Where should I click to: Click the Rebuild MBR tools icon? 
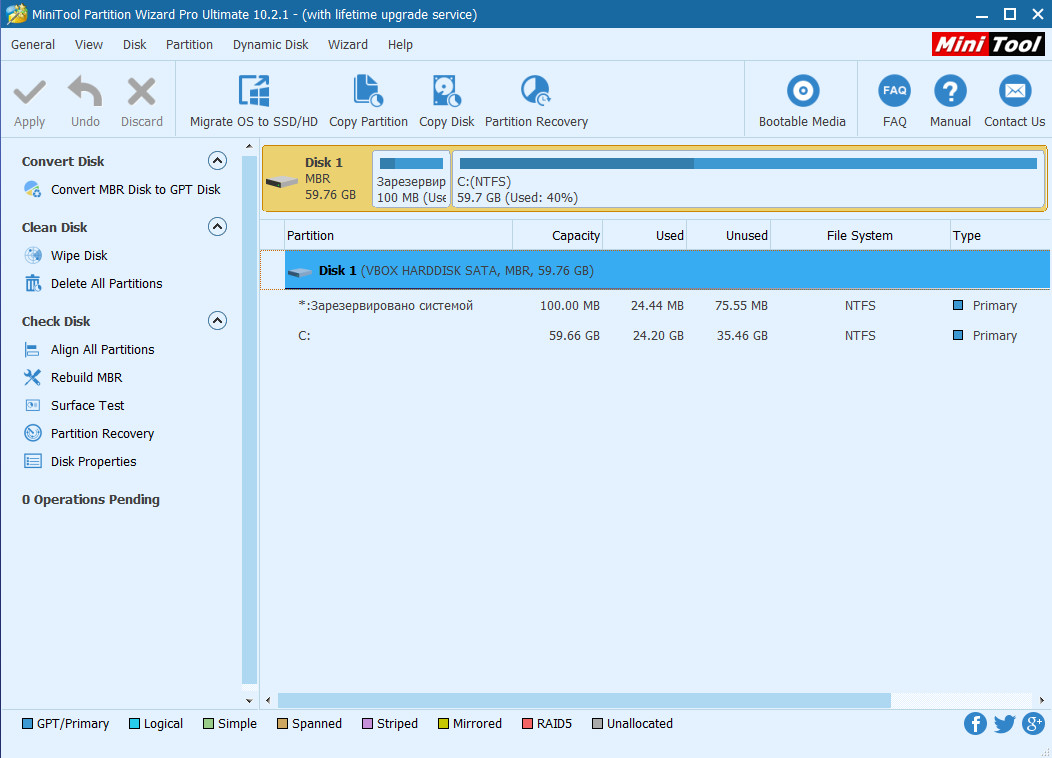click(33, 378)
